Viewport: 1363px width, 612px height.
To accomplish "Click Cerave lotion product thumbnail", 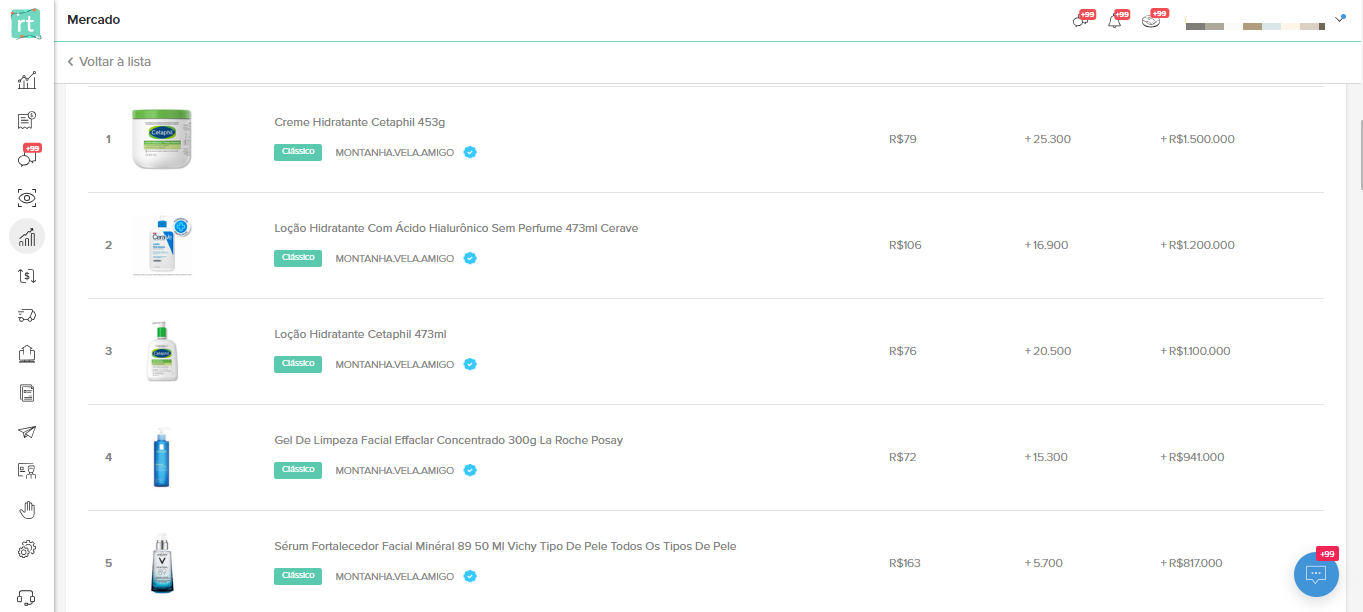I will 161,245.
